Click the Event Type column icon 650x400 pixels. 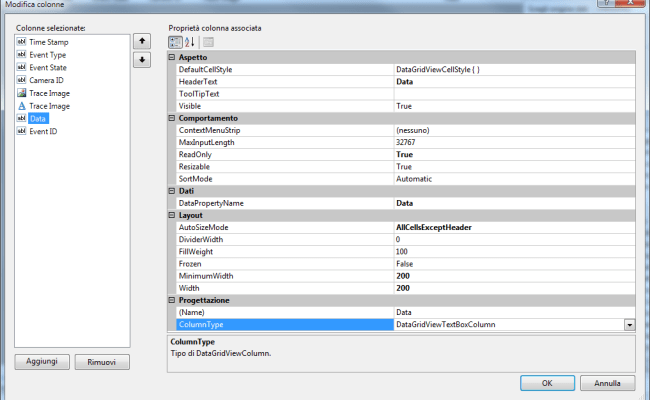point(22,54)
